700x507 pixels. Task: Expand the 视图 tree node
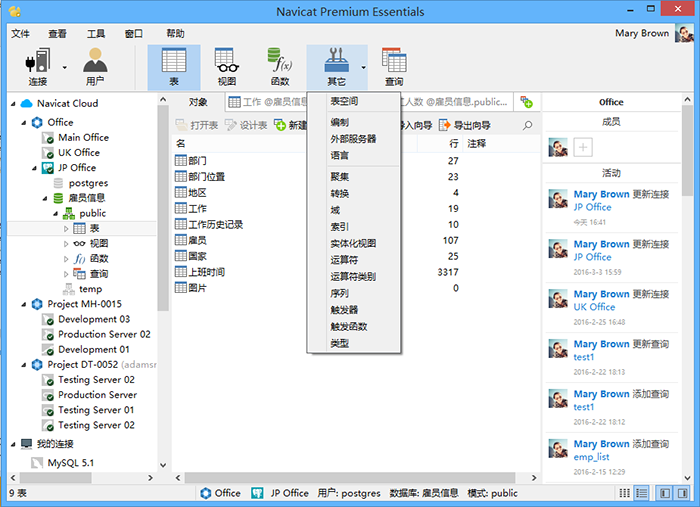pyautogui.click(x=66, y=244)
